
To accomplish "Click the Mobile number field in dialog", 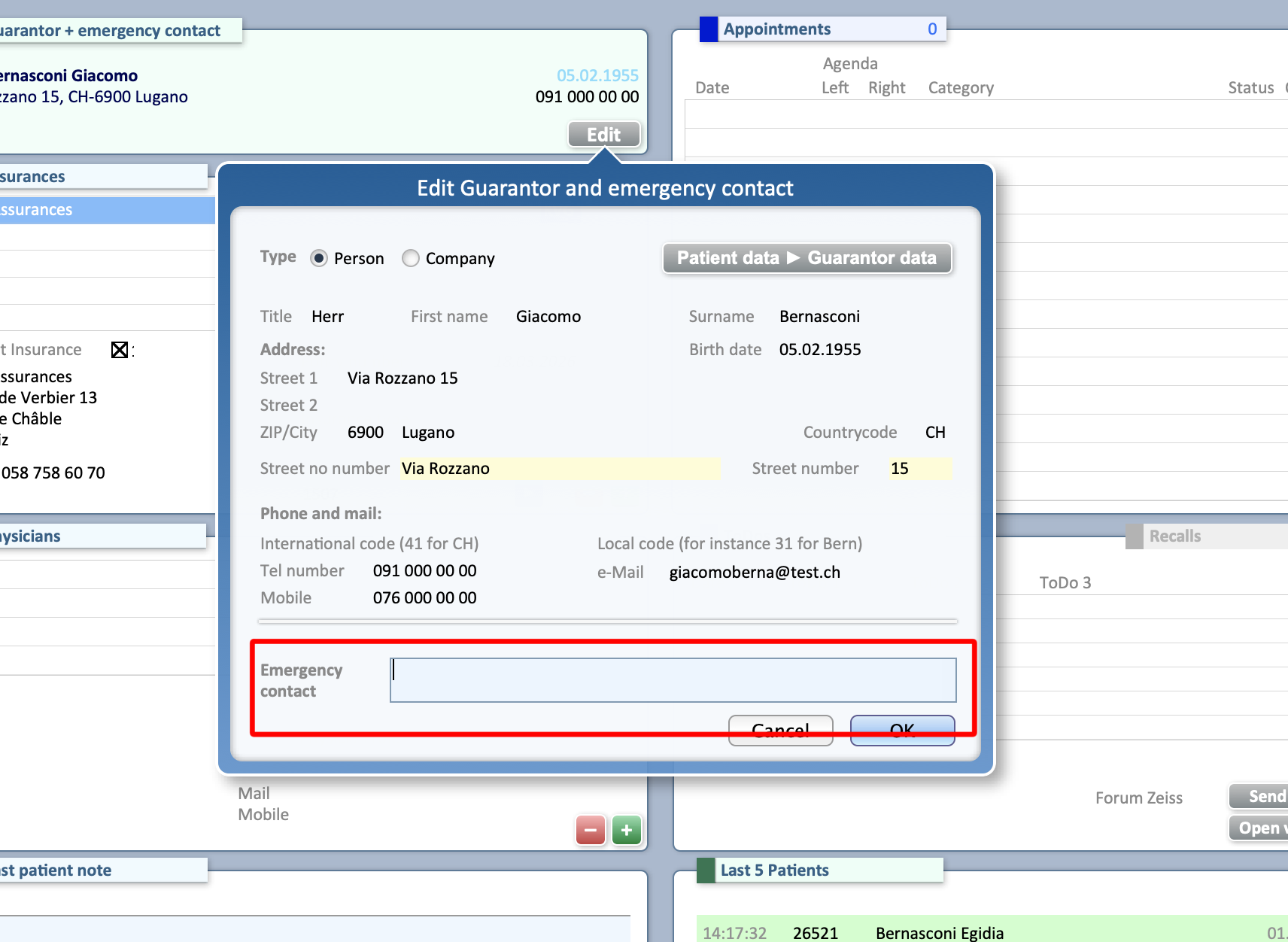I will tap(424, 598).
